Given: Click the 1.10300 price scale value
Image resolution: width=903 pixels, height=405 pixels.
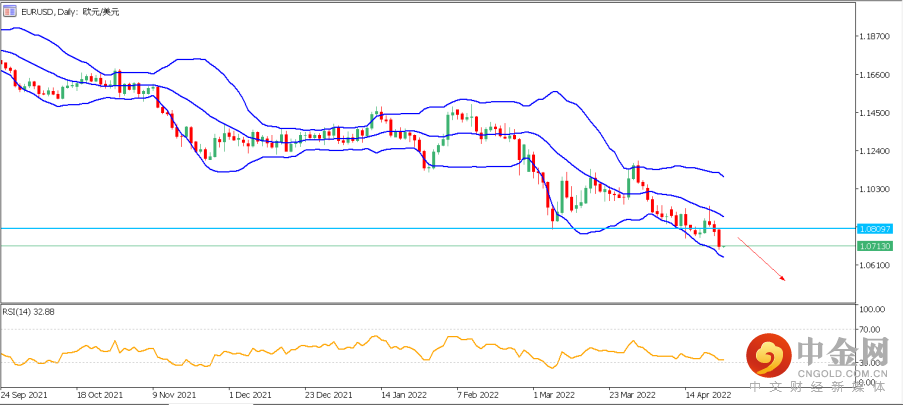Looking at the screenshot, I should click(875, 189).
